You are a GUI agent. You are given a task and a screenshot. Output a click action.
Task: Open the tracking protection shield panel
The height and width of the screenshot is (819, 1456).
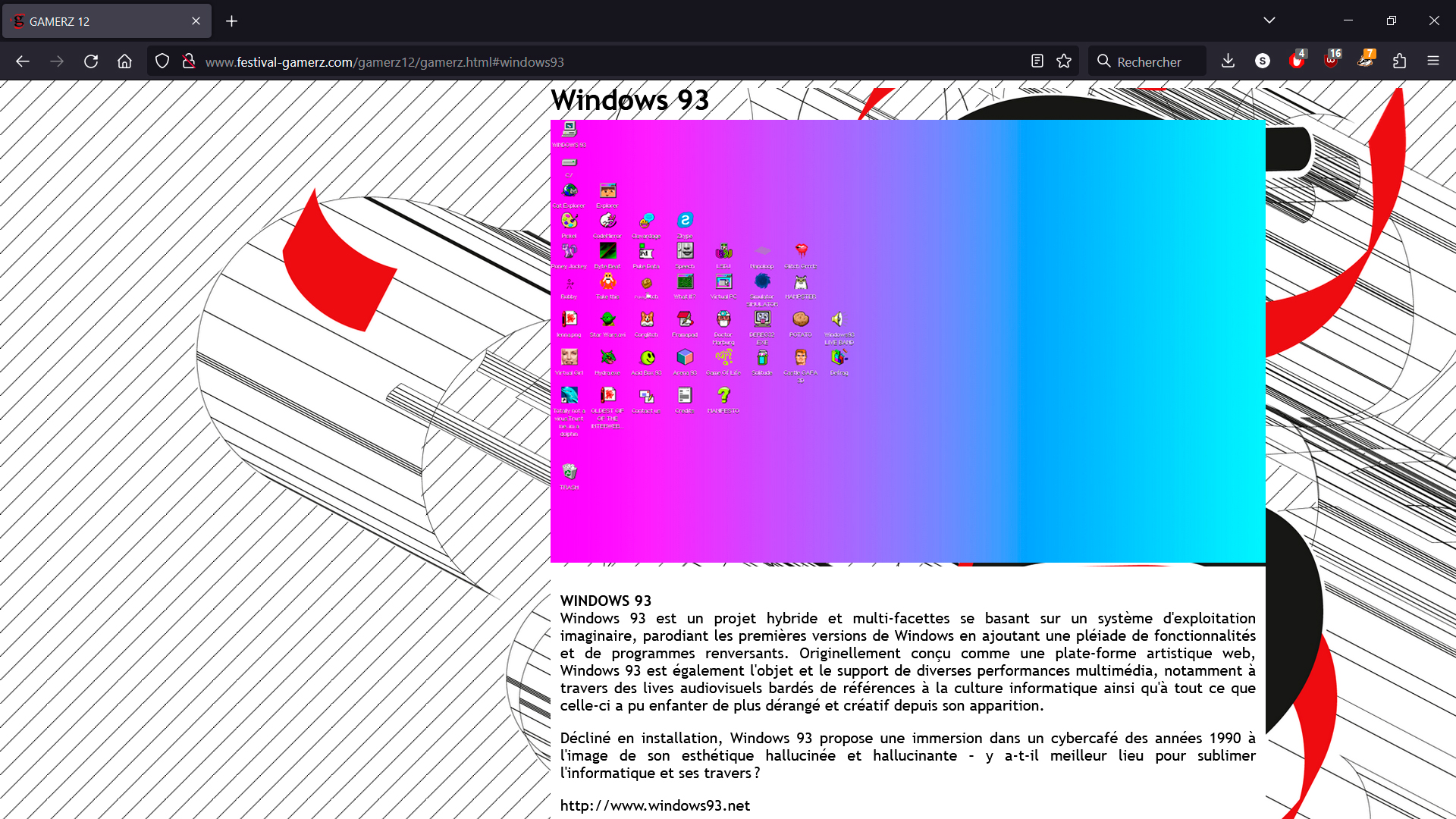point(162,61)
